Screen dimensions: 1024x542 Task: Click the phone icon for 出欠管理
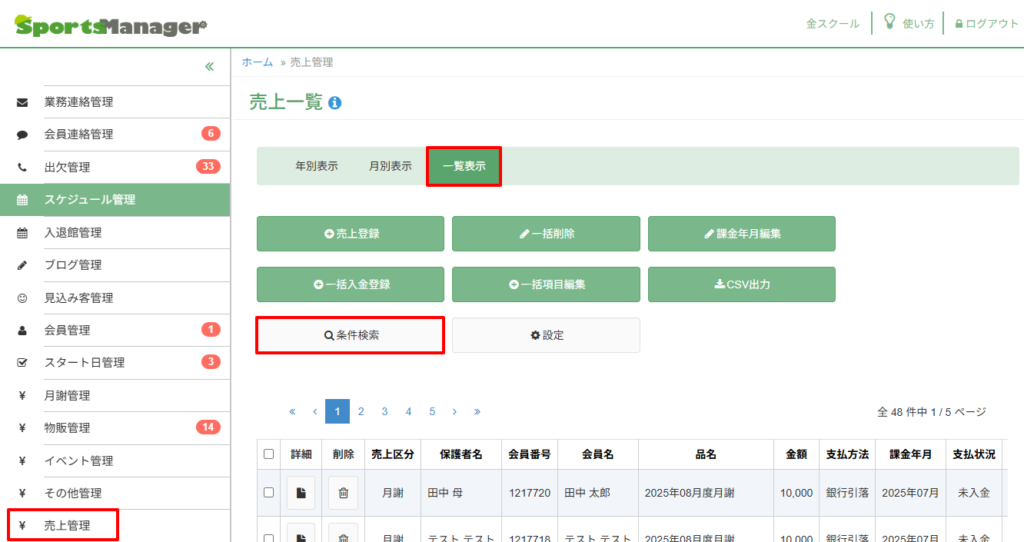click(22, 167)
